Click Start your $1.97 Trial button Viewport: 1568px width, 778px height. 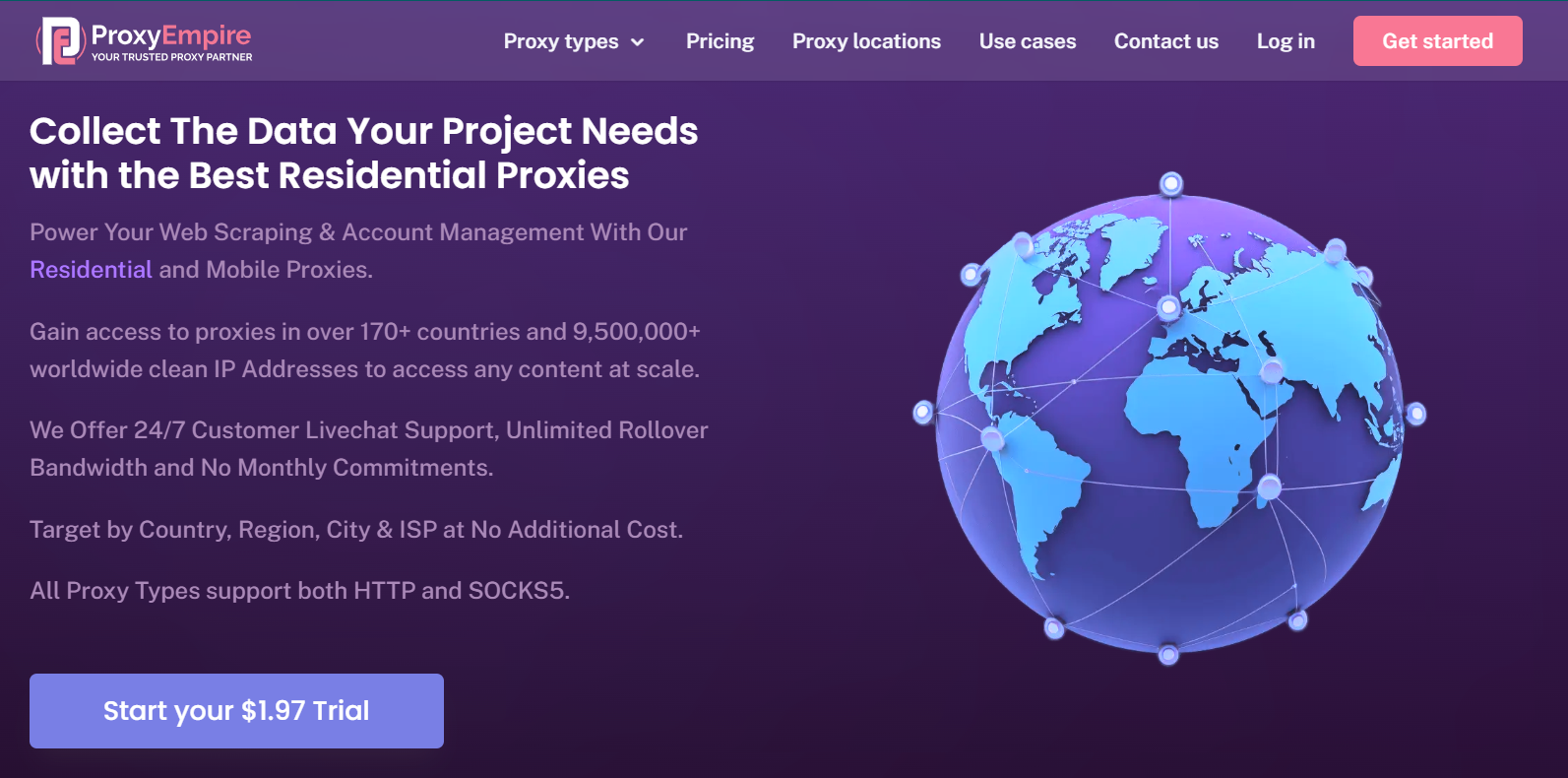coord(236,711)
